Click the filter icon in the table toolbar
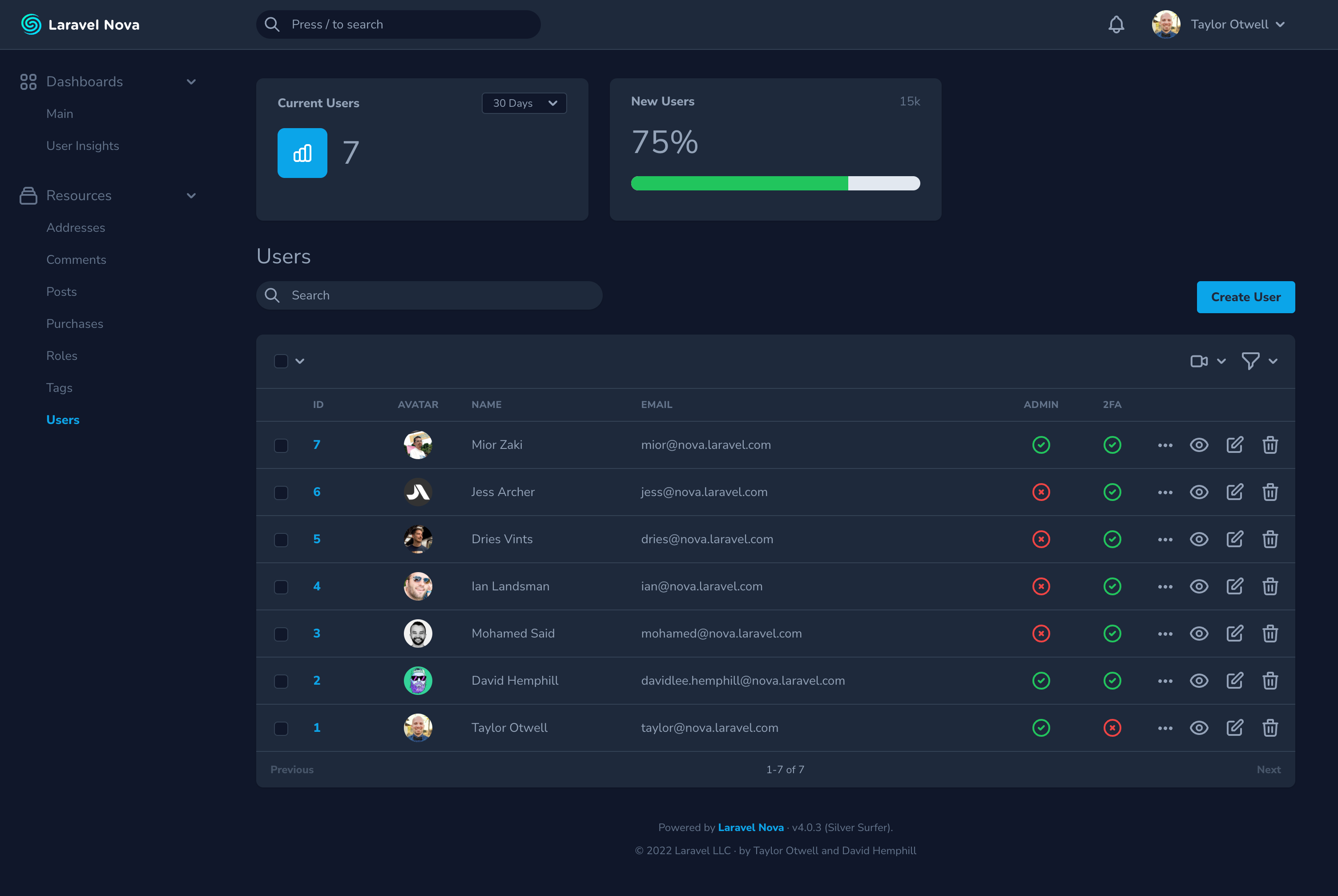This screenshot has height=896, width=1338. pos(1250,361)
